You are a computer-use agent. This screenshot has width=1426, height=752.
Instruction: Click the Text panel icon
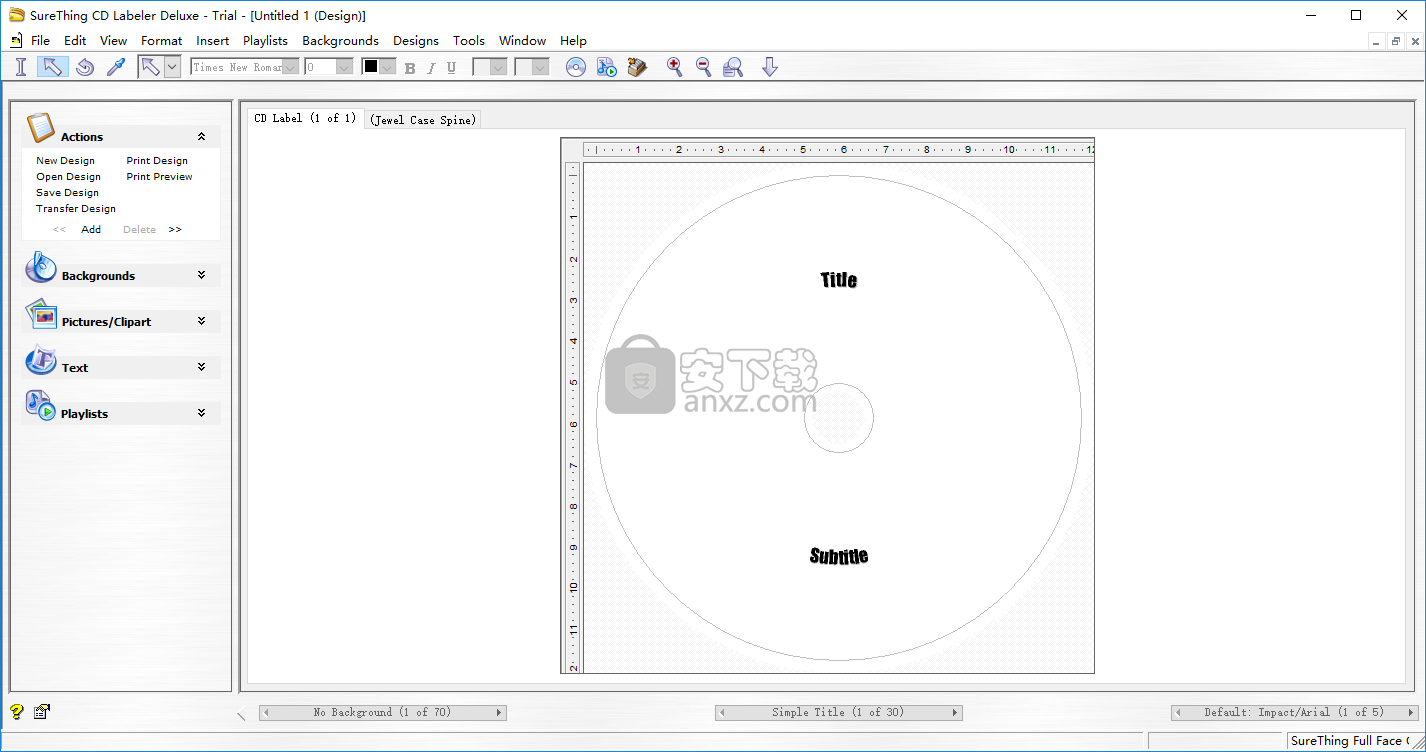41,360
